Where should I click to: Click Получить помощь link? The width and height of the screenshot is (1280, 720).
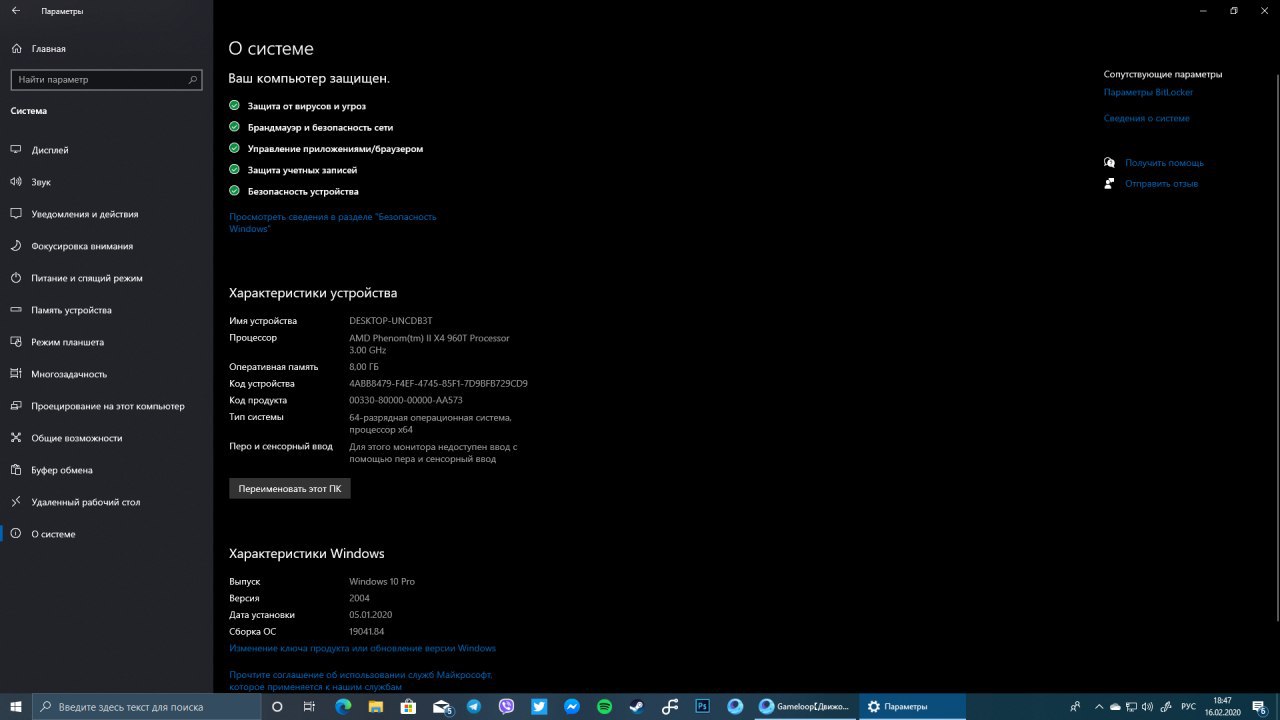coord(1164,163)
